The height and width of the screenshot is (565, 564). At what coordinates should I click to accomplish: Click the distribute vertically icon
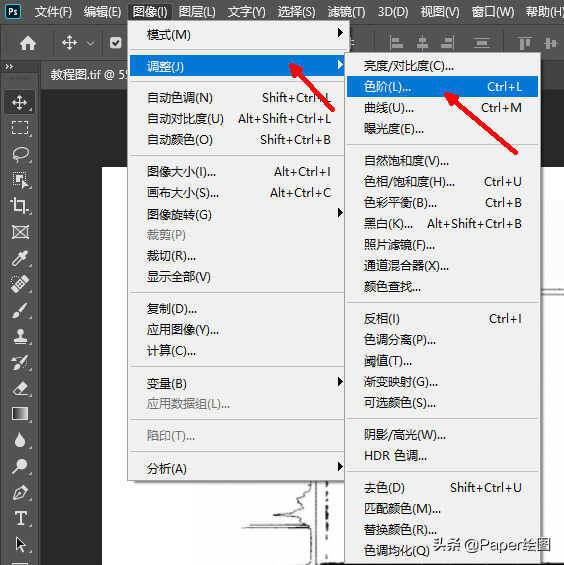(482, 43)
